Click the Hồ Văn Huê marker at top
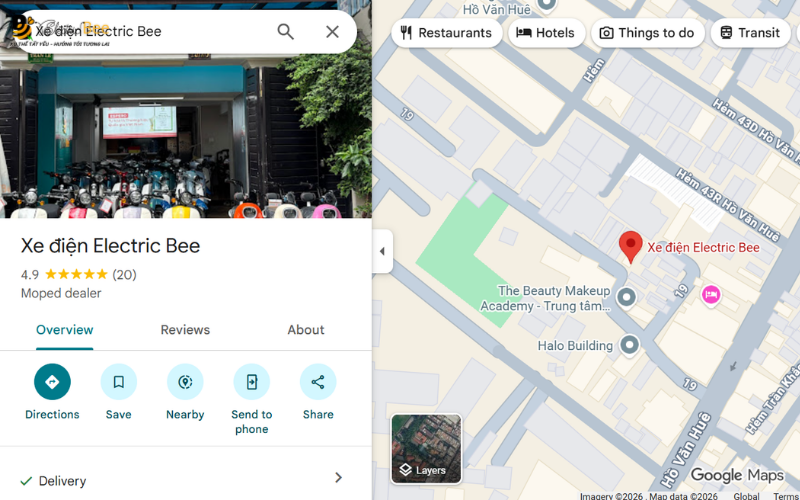The width and height of the screenshot is (800, 500). point(547,5)
